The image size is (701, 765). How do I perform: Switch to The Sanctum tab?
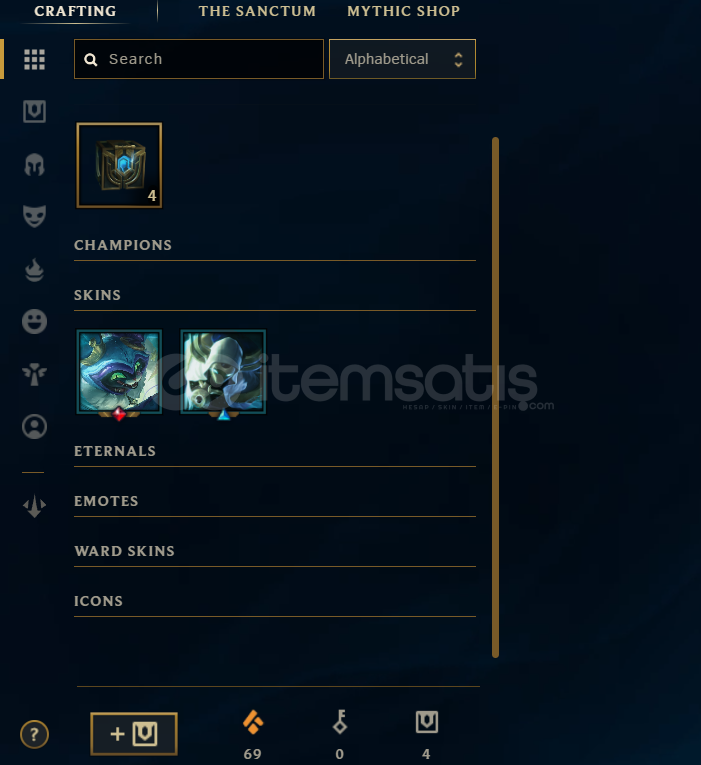tap(257, 11)
